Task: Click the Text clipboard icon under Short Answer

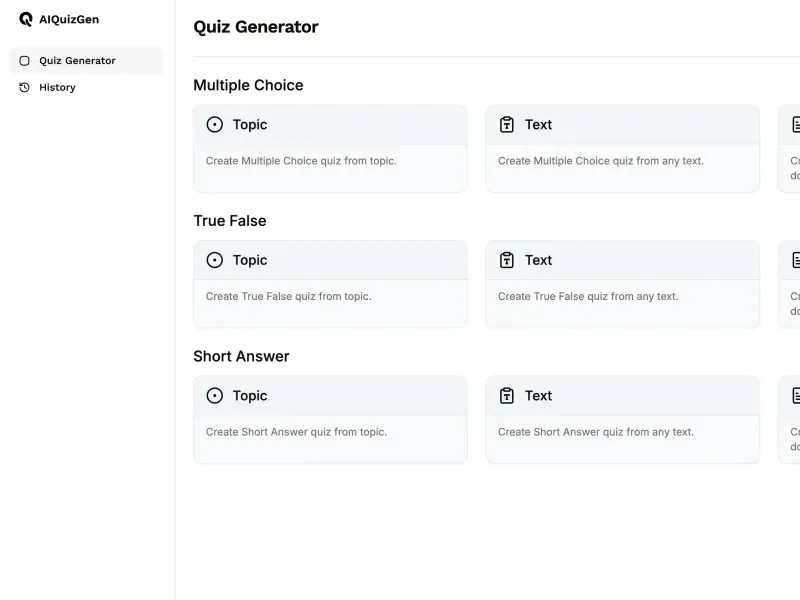Action: point(507,395)
